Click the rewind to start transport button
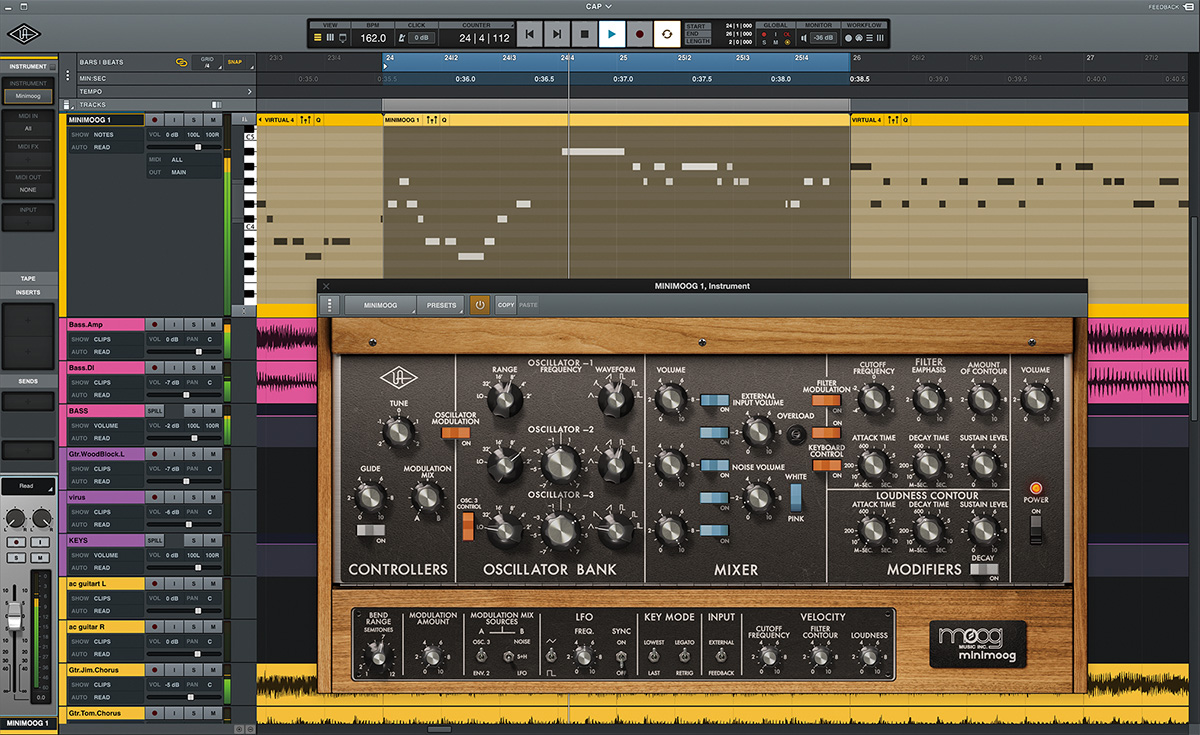The width and height of the screenshot is (1200, 735). (530, 34)
